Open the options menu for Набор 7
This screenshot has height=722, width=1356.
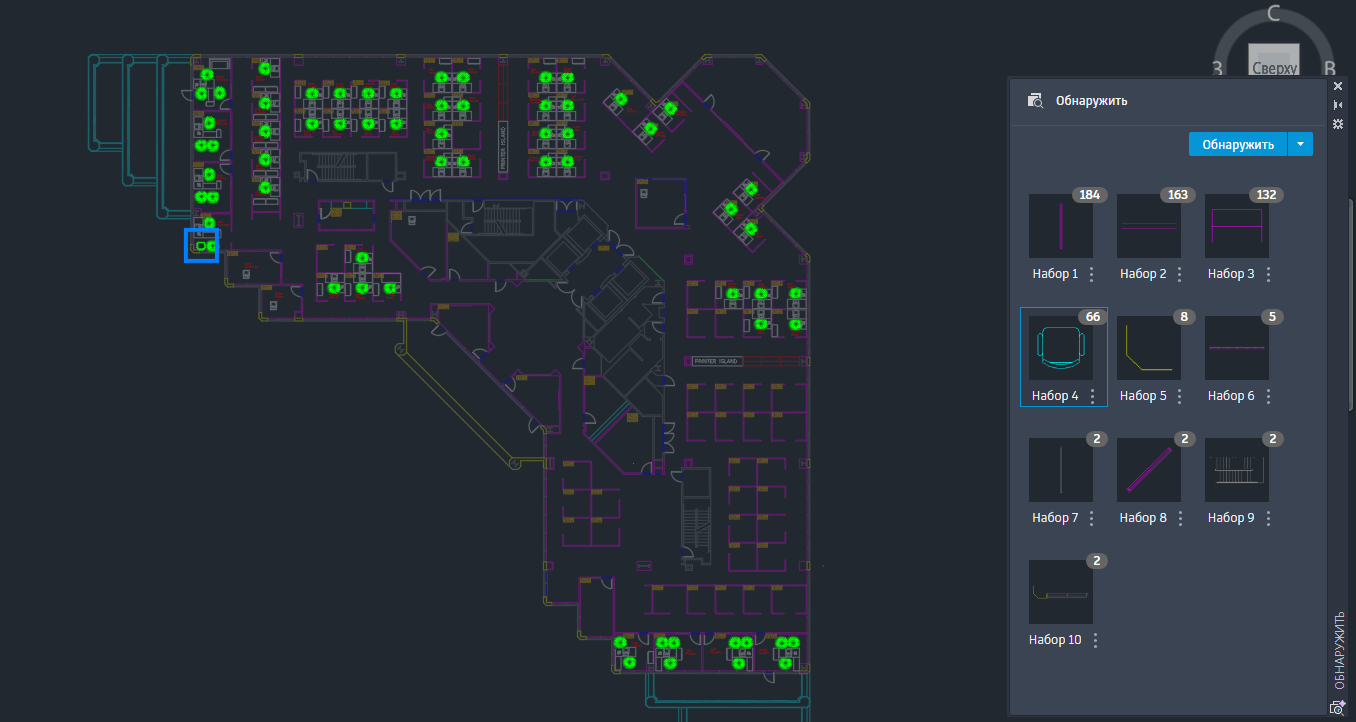click(1091, 518)
